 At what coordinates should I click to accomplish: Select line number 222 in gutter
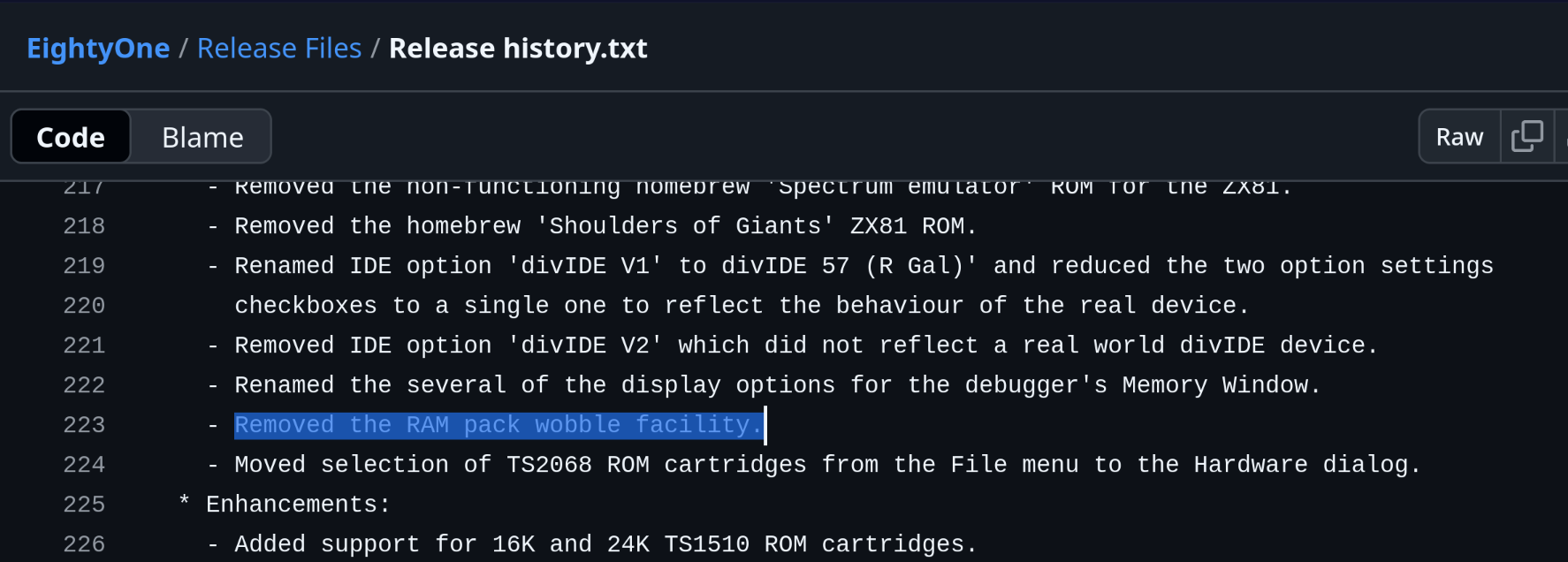point(84,385)
